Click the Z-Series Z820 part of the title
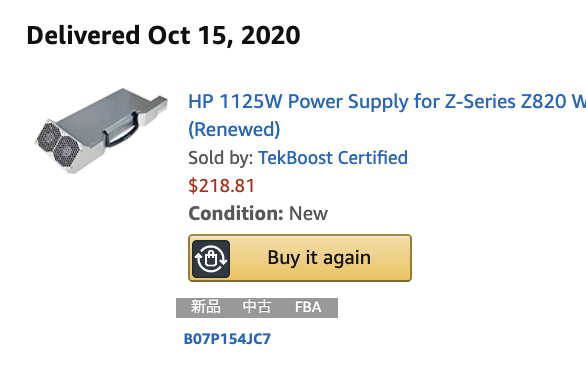 (x=506, y=101)
